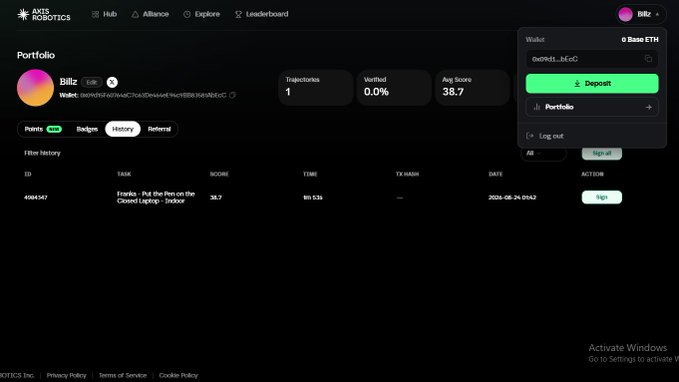Click the trajectory ID 4984347

tap(36, 197)
